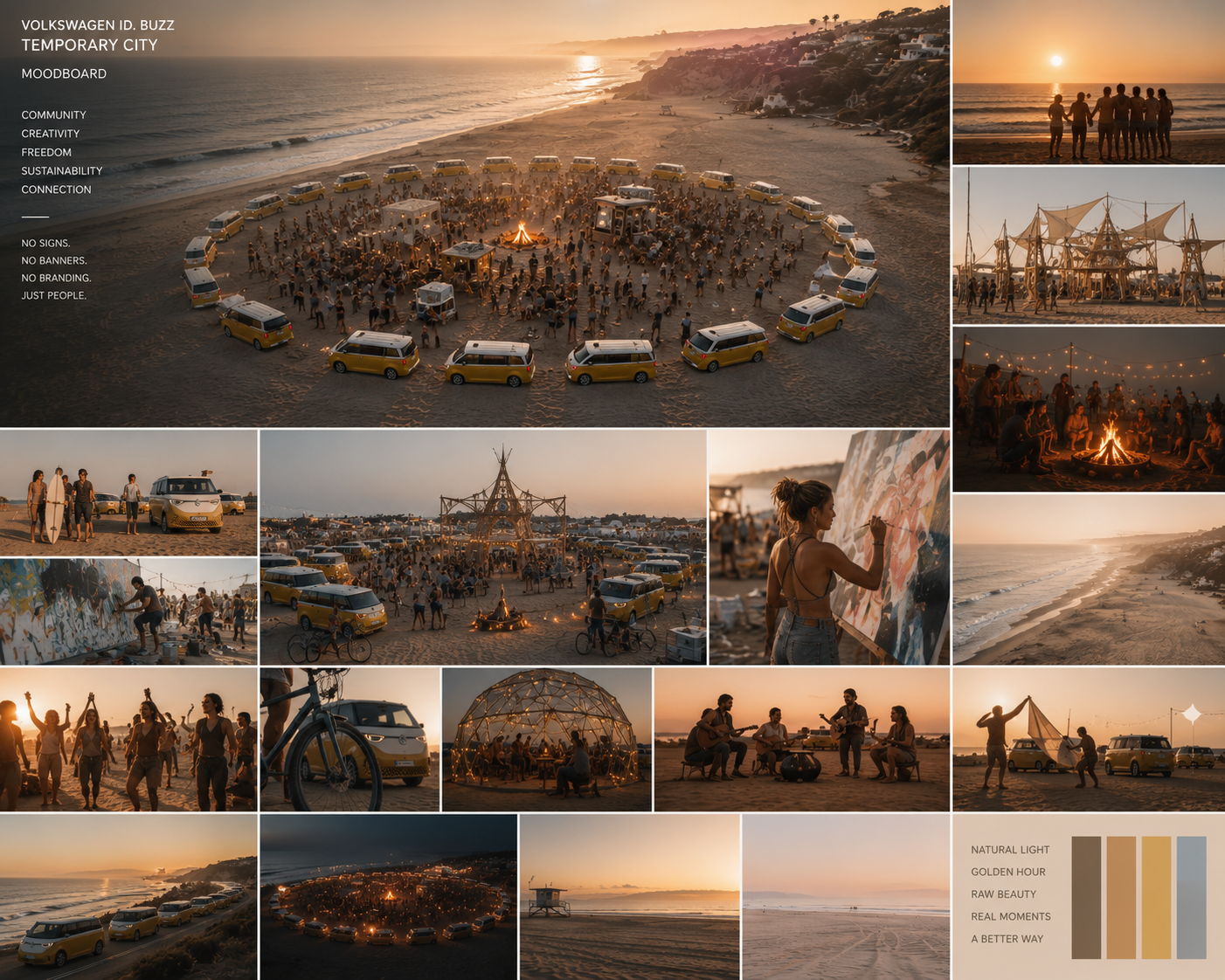Click the "NO BRANDING." line

(56, 279)
